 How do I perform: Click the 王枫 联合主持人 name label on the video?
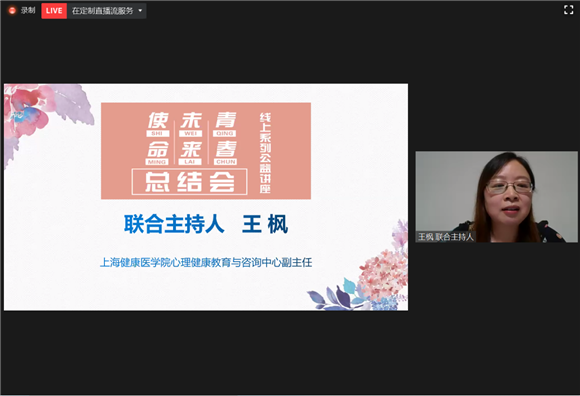pos(445,237)
